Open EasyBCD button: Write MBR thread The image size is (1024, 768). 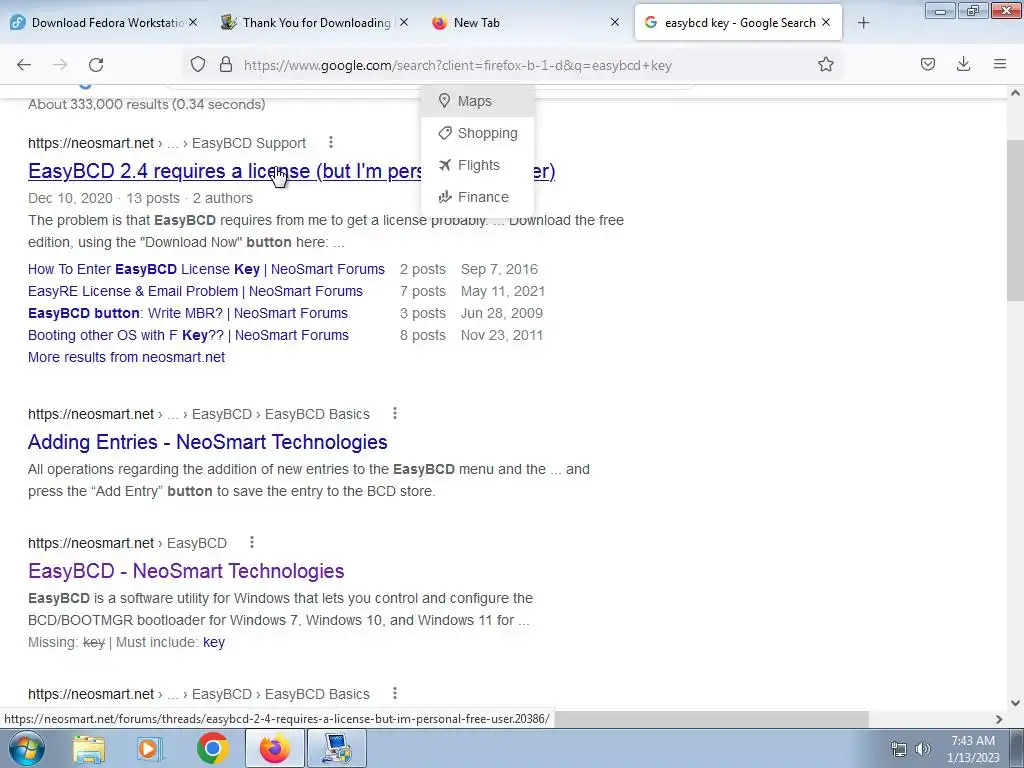coord(188,313)
